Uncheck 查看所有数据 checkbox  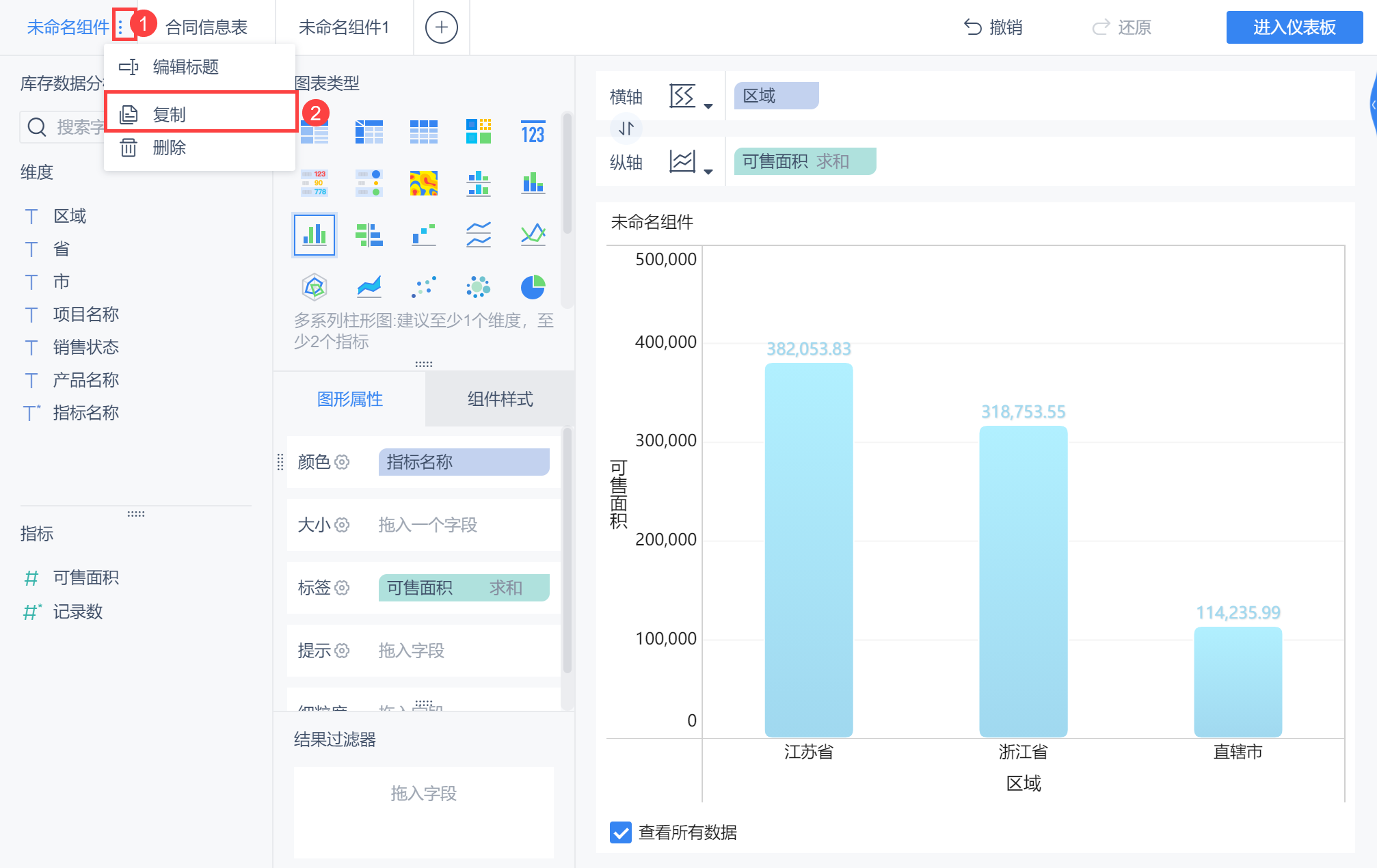tap(620, 832)
